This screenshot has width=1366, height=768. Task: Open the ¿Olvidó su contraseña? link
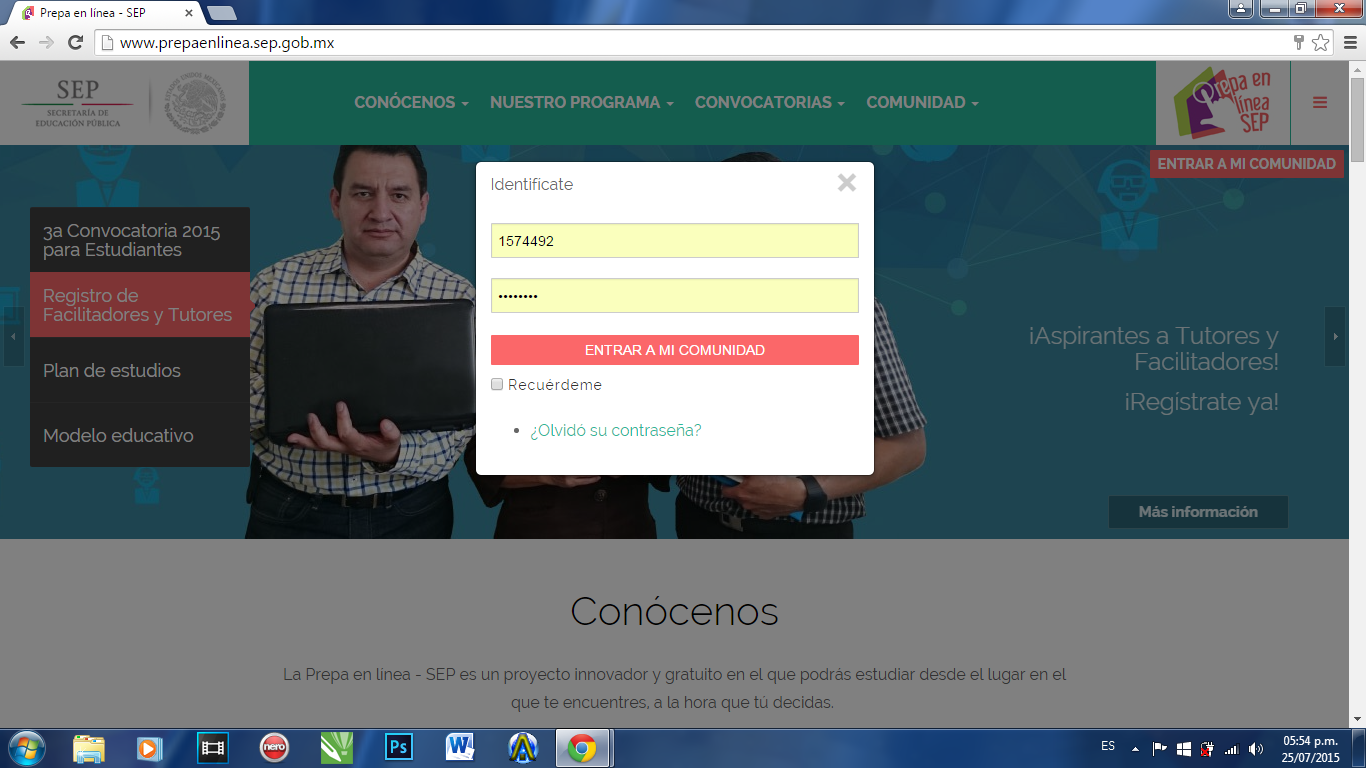pos(616,430)
